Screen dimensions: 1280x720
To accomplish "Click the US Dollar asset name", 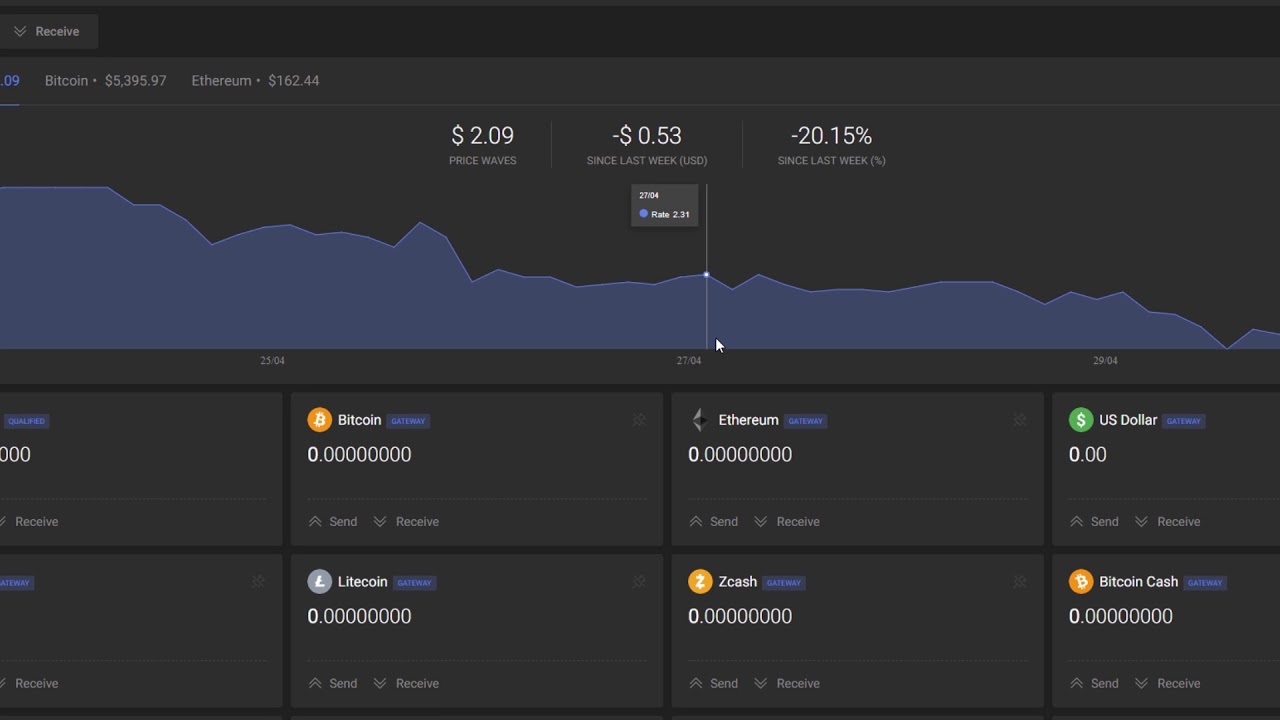I will 1128,420.
